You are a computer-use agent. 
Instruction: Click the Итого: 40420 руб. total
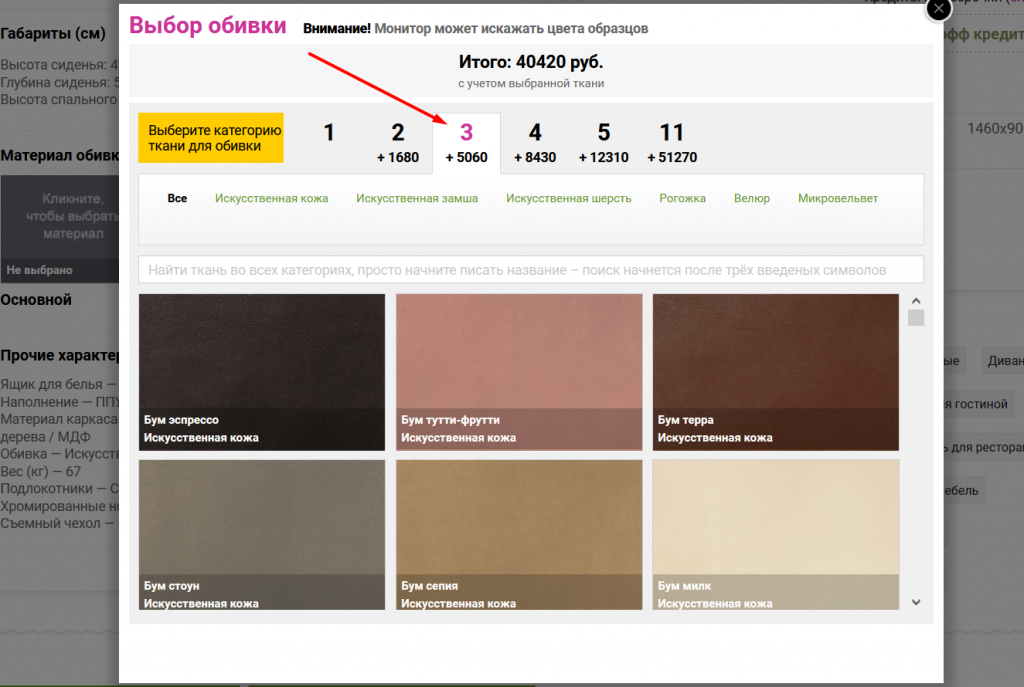tap(531, 62)
